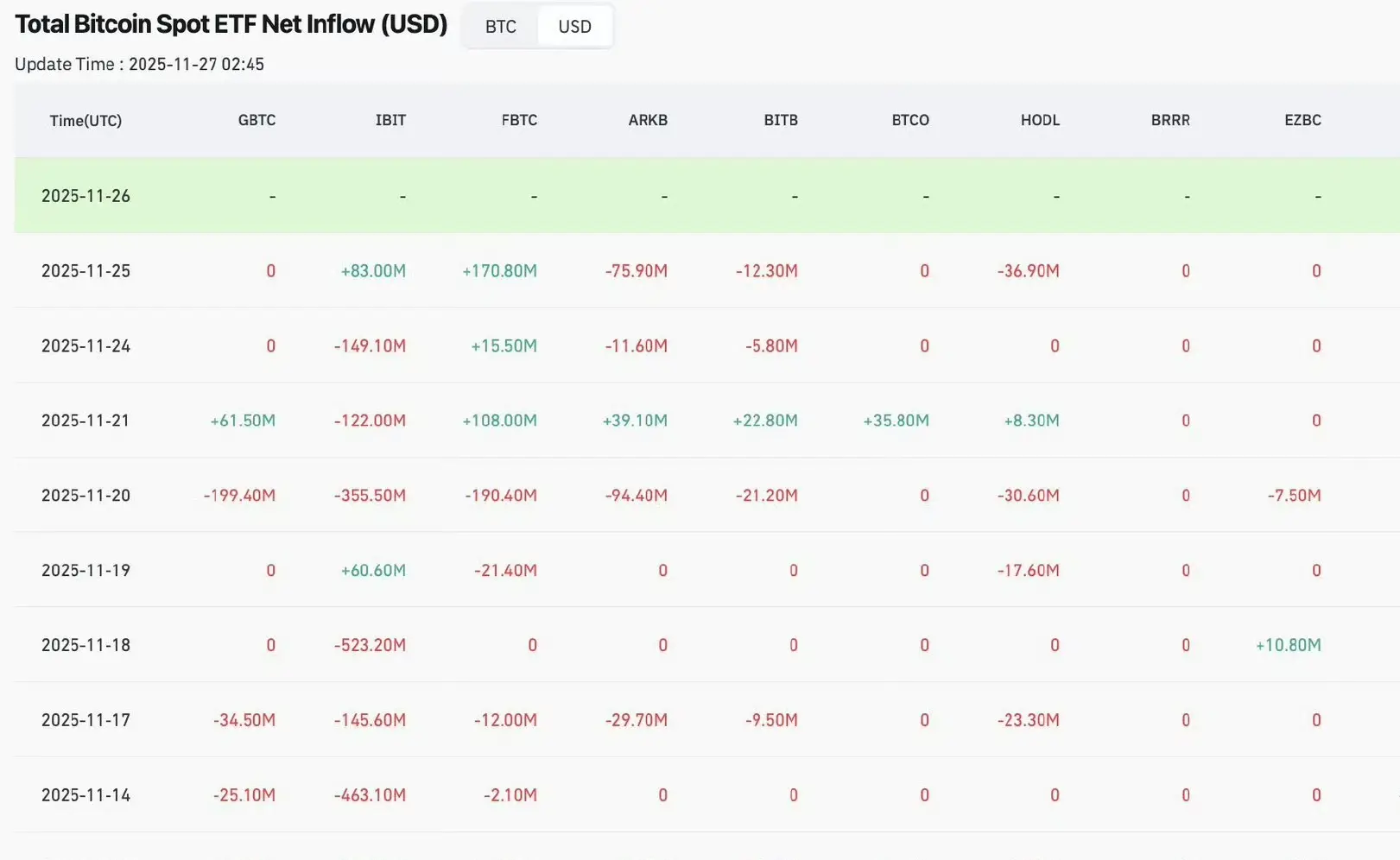Image resolution: width=1400 pixels, height=860 pixels.
Task: Click the "Total Bitcoin Spot ETF Net Inflow (USD)" title
Action: 231,24
